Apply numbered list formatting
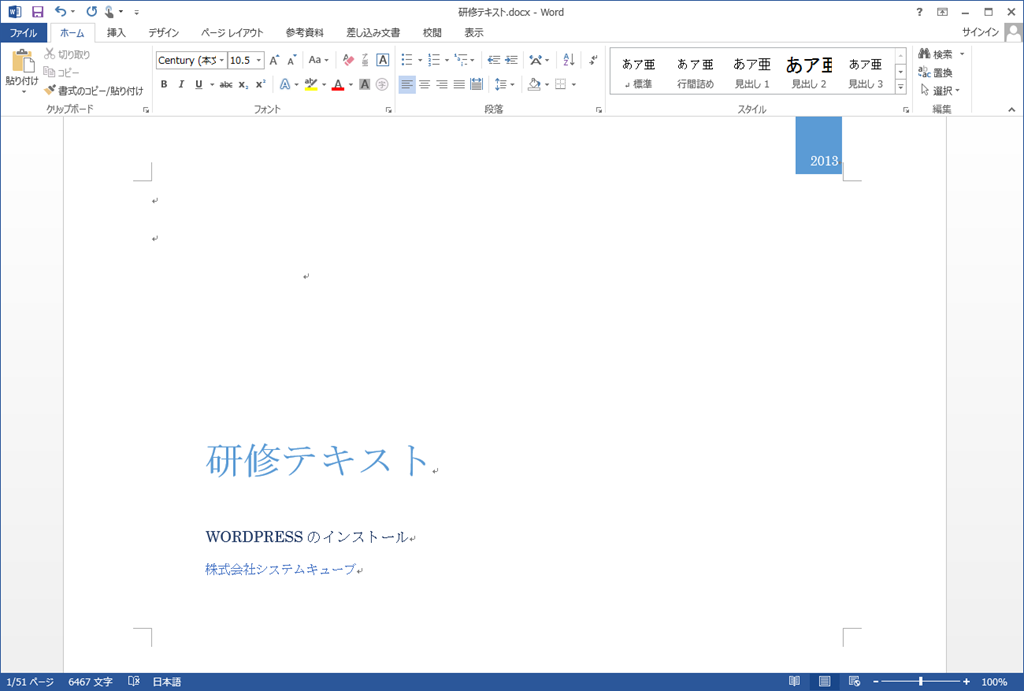1024x691 pixels. coord(434,60)
